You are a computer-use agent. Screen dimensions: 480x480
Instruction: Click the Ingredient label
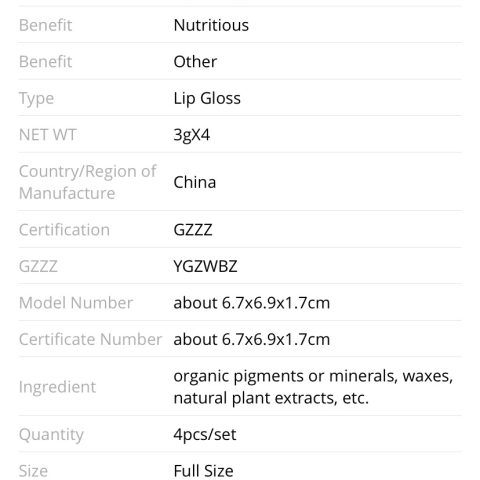point(57,387)
